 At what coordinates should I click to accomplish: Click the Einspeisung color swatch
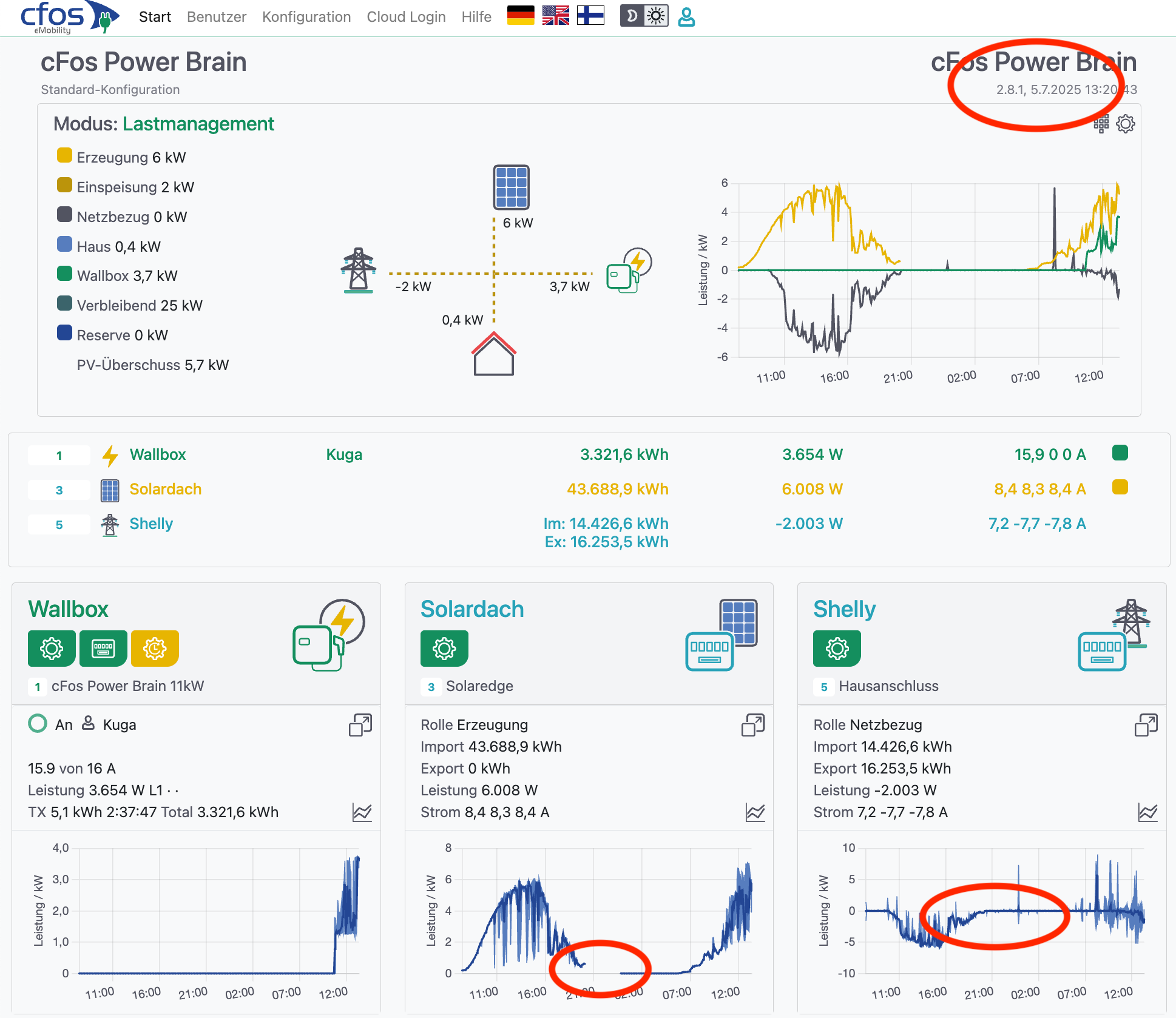[x=64, y=186]
